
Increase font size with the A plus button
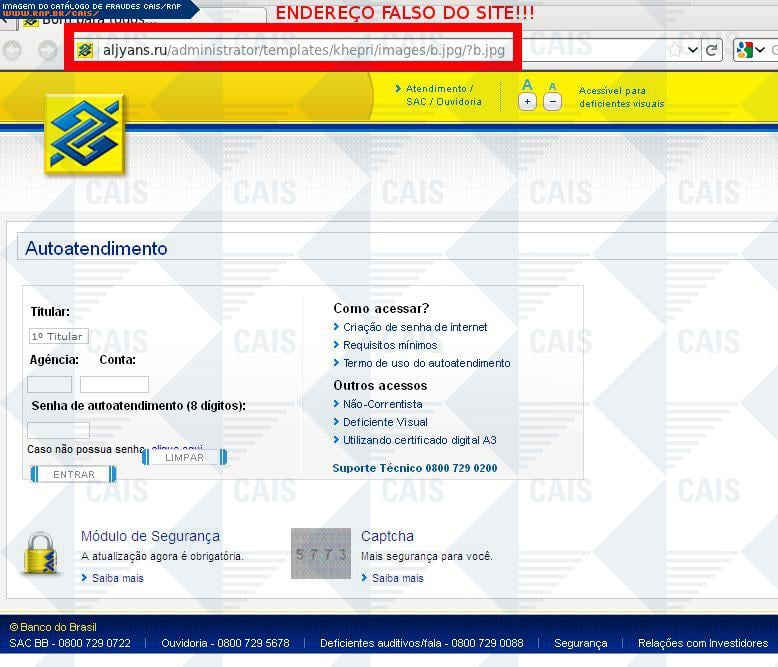527,101
